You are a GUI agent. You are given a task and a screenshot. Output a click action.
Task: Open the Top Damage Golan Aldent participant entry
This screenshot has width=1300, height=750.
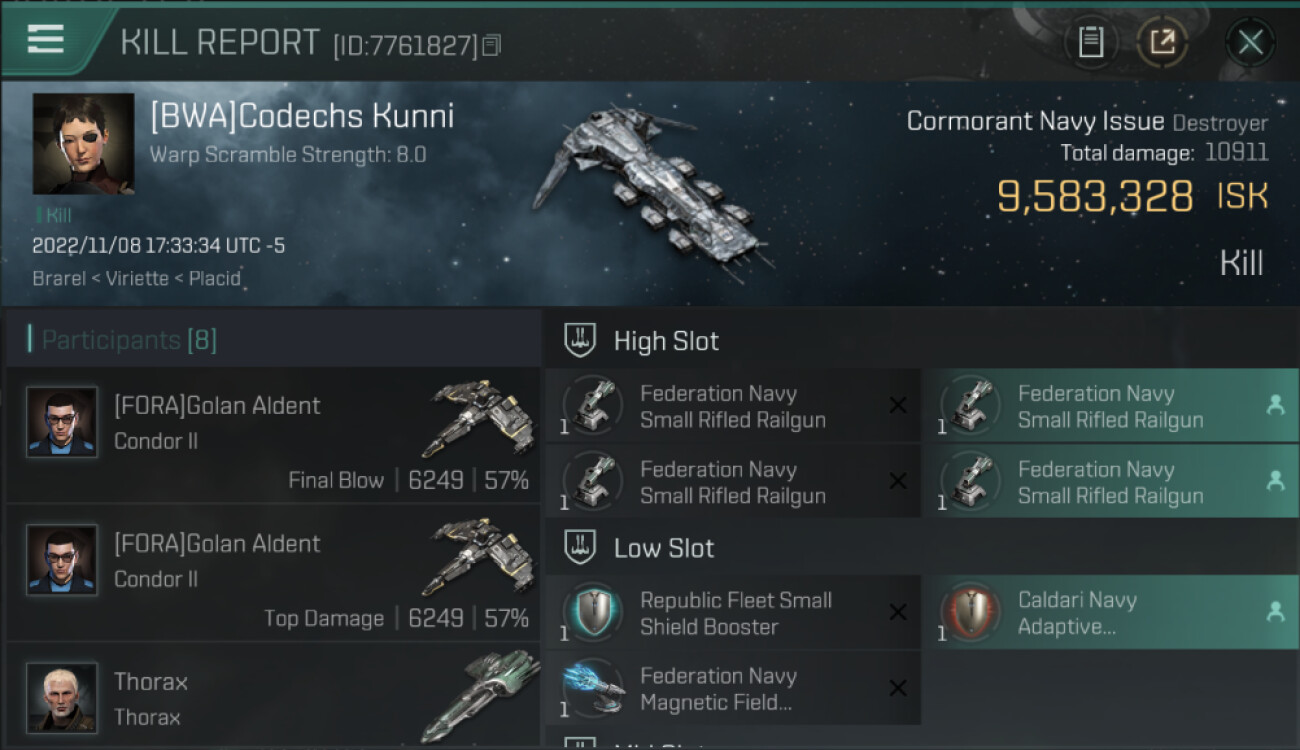[x=272, y=573]
